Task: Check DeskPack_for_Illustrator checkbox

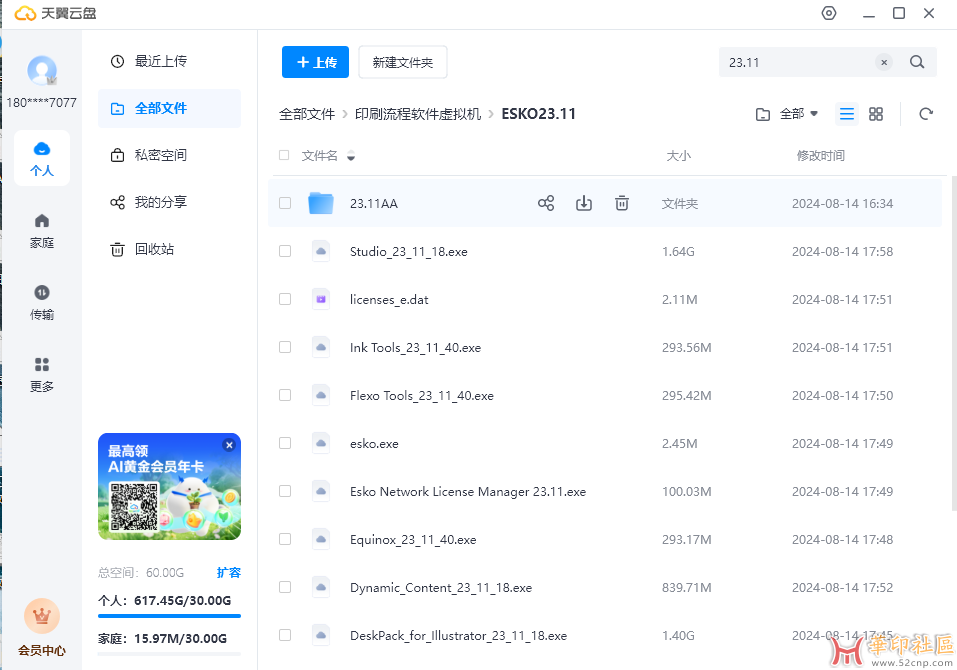Action: point(285,635)
